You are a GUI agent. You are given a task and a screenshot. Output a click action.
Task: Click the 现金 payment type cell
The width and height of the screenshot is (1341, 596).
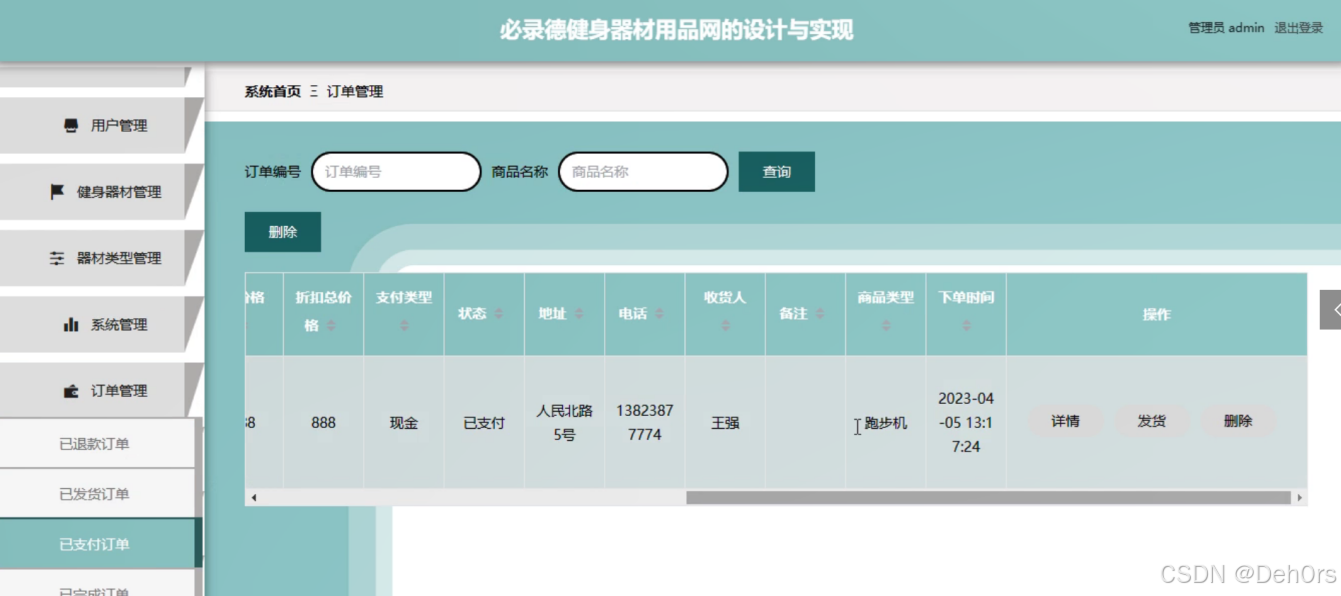(x=404, y=423)
